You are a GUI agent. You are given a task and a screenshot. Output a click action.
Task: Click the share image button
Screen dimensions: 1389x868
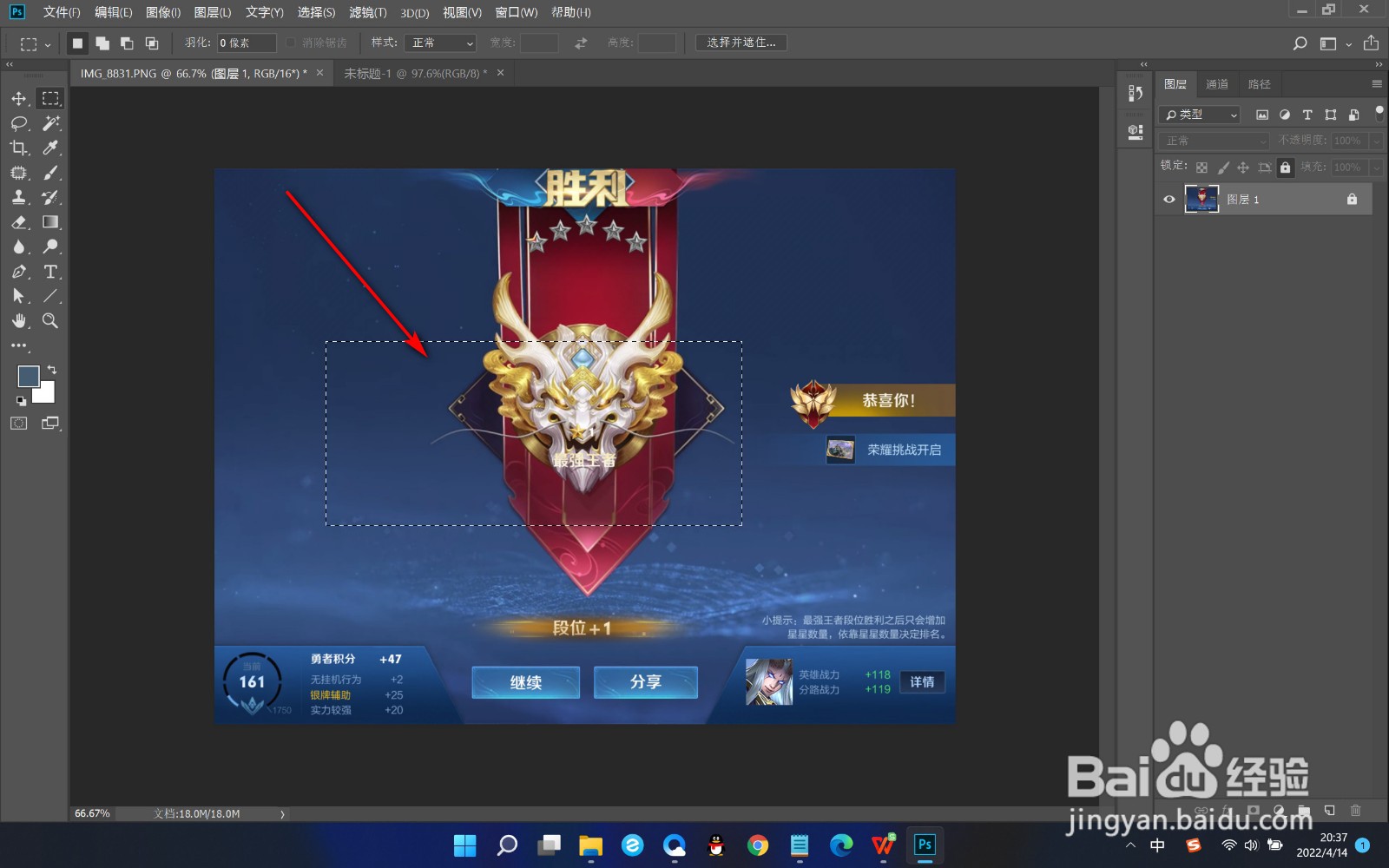coord(1371,43)
